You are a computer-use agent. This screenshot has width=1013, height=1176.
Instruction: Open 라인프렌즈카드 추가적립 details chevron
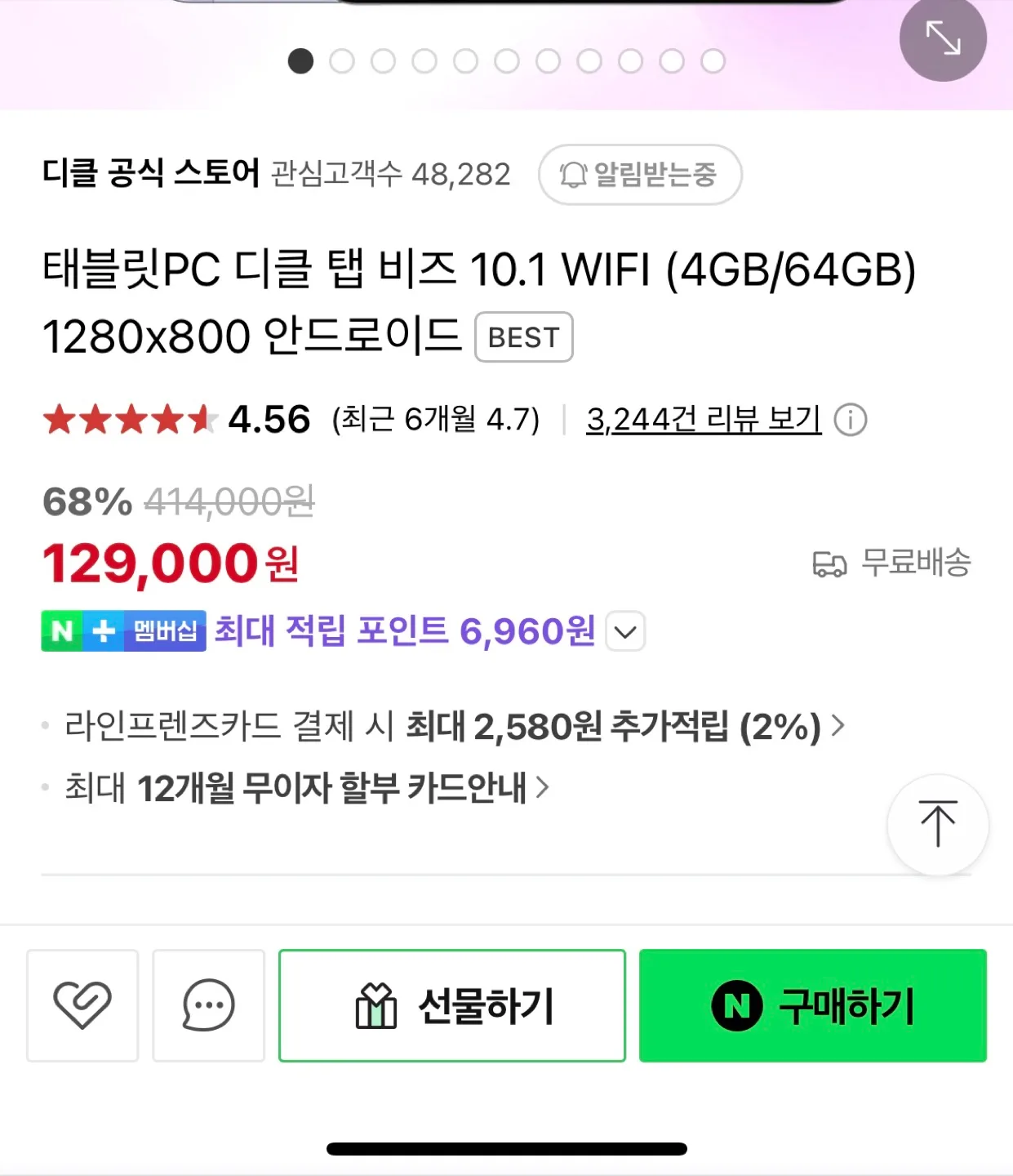pos(838,725)
